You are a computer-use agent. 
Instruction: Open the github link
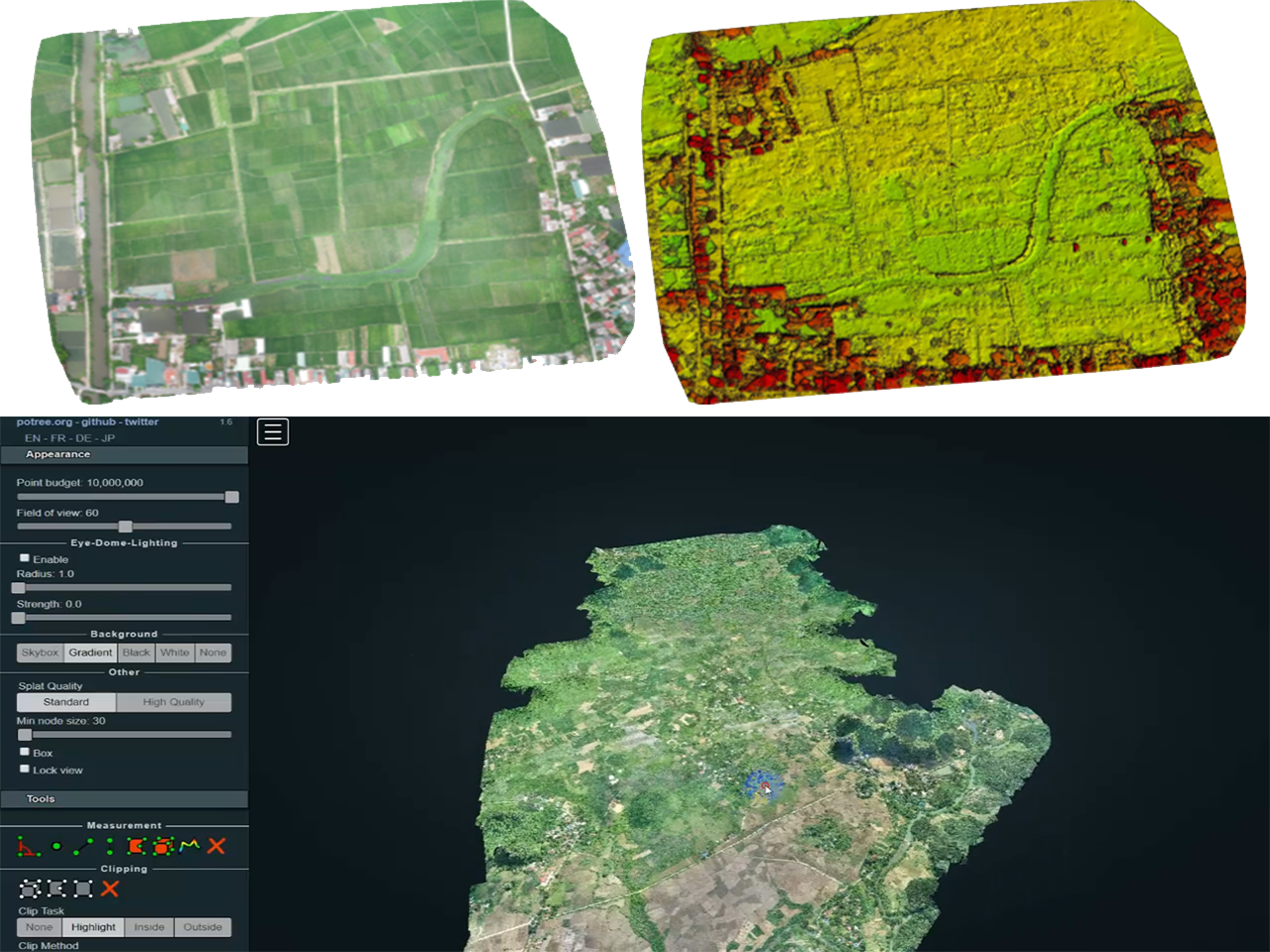click(x=97, y=421)
